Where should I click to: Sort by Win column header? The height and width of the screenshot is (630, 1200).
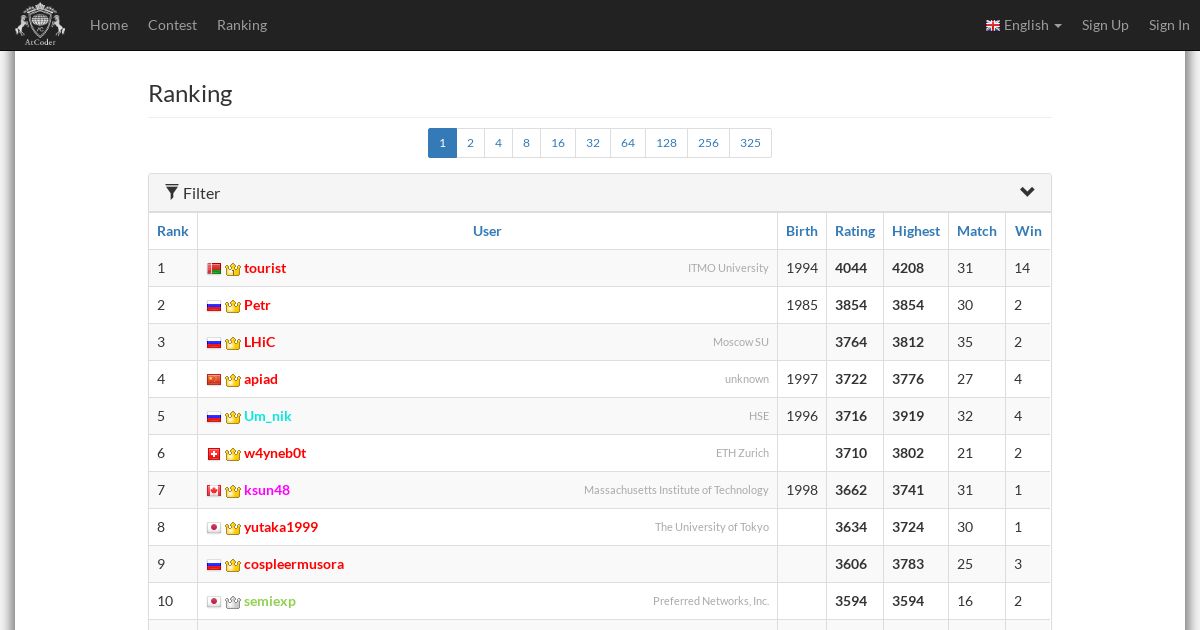click(1028, 231)
